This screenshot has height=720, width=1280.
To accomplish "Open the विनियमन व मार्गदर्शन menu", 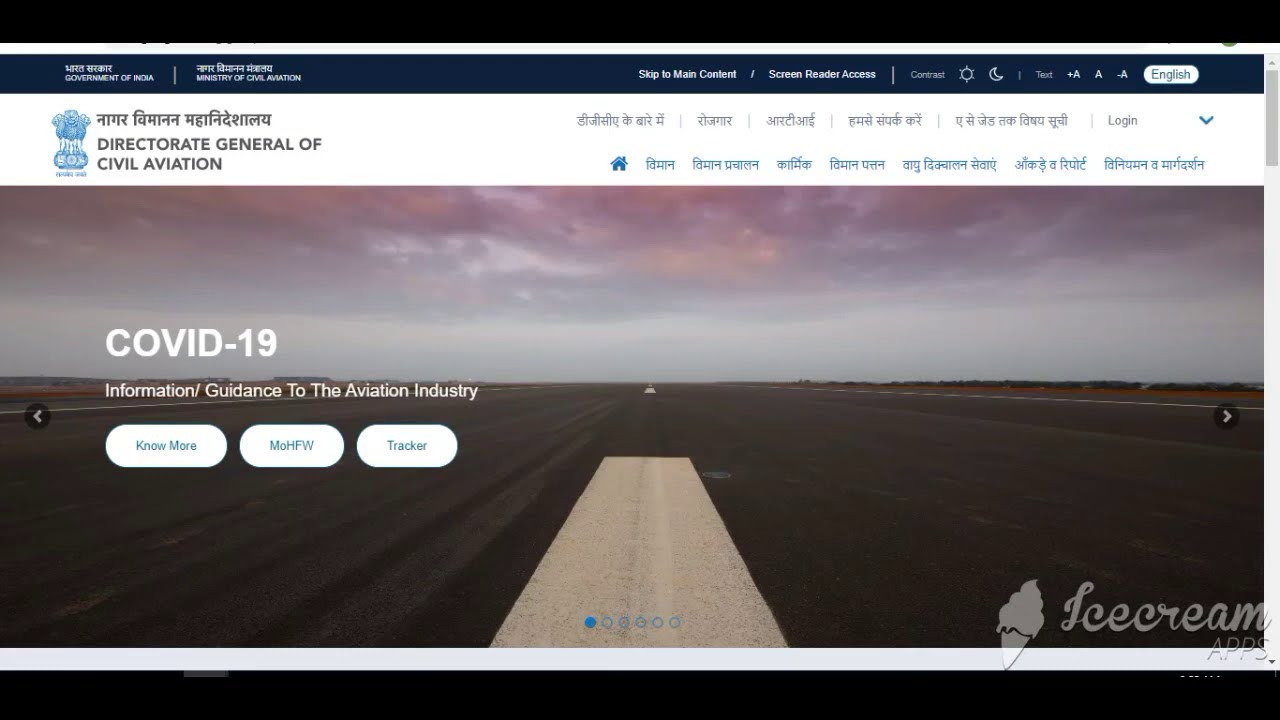I will (1154, 165).
